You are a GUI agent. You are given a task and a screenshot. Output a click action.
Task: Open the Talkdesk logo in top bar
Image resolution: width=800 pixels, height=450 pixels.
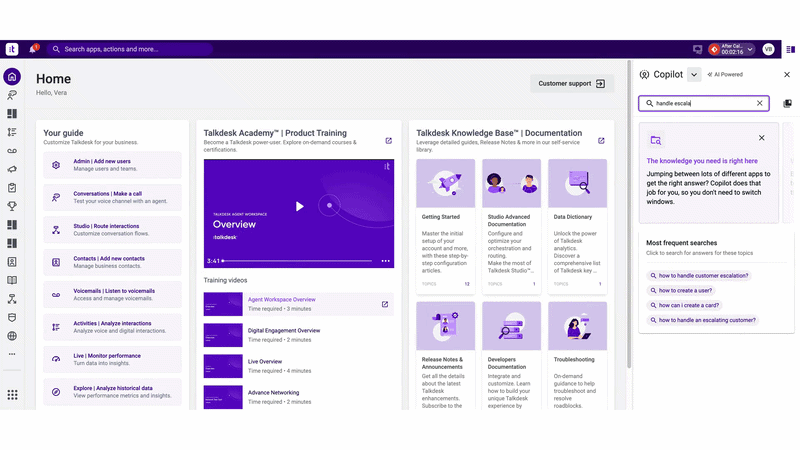click(x=12, y=49)
